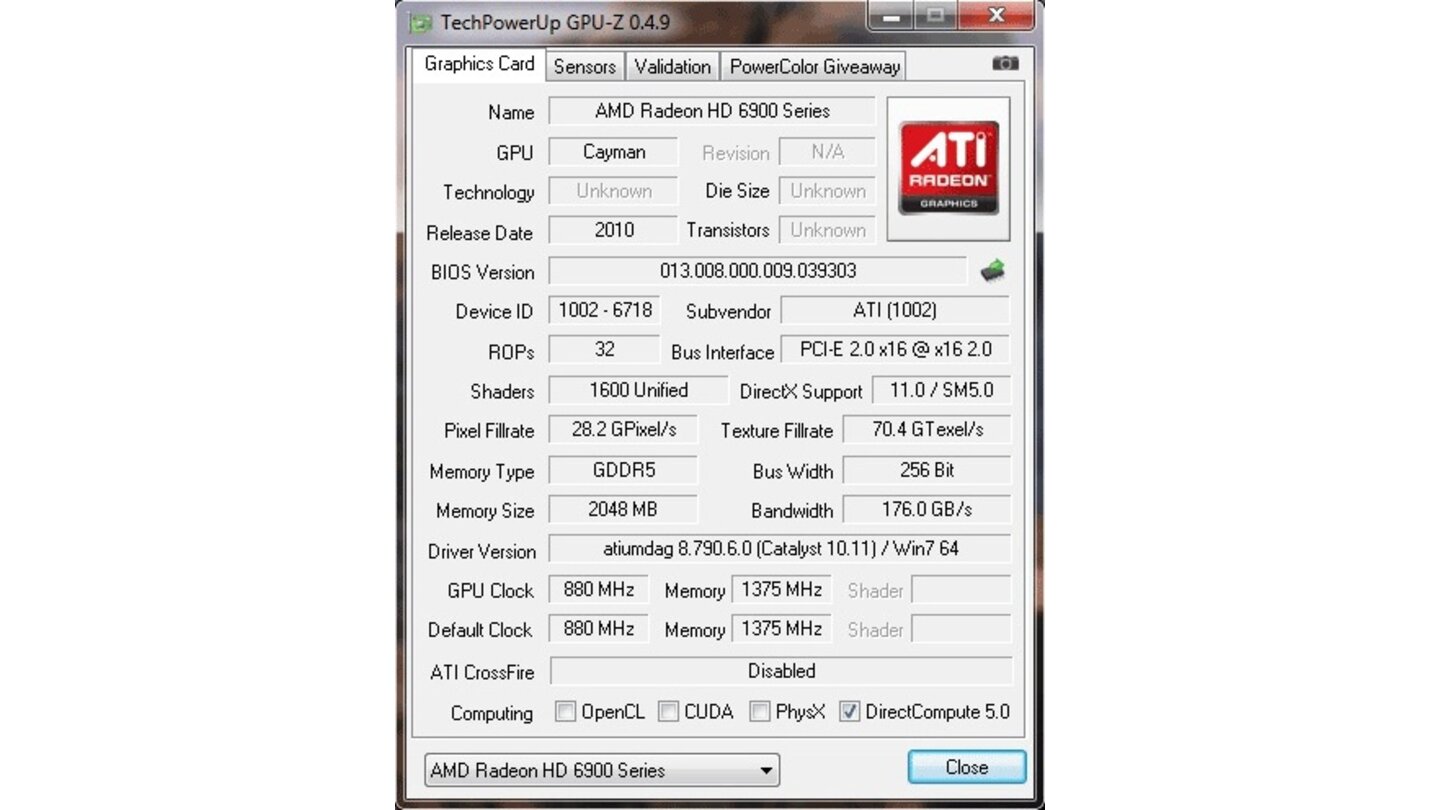
Task: Click the ATI CrossFire field showing Disabled
Action: coord(781,671)
